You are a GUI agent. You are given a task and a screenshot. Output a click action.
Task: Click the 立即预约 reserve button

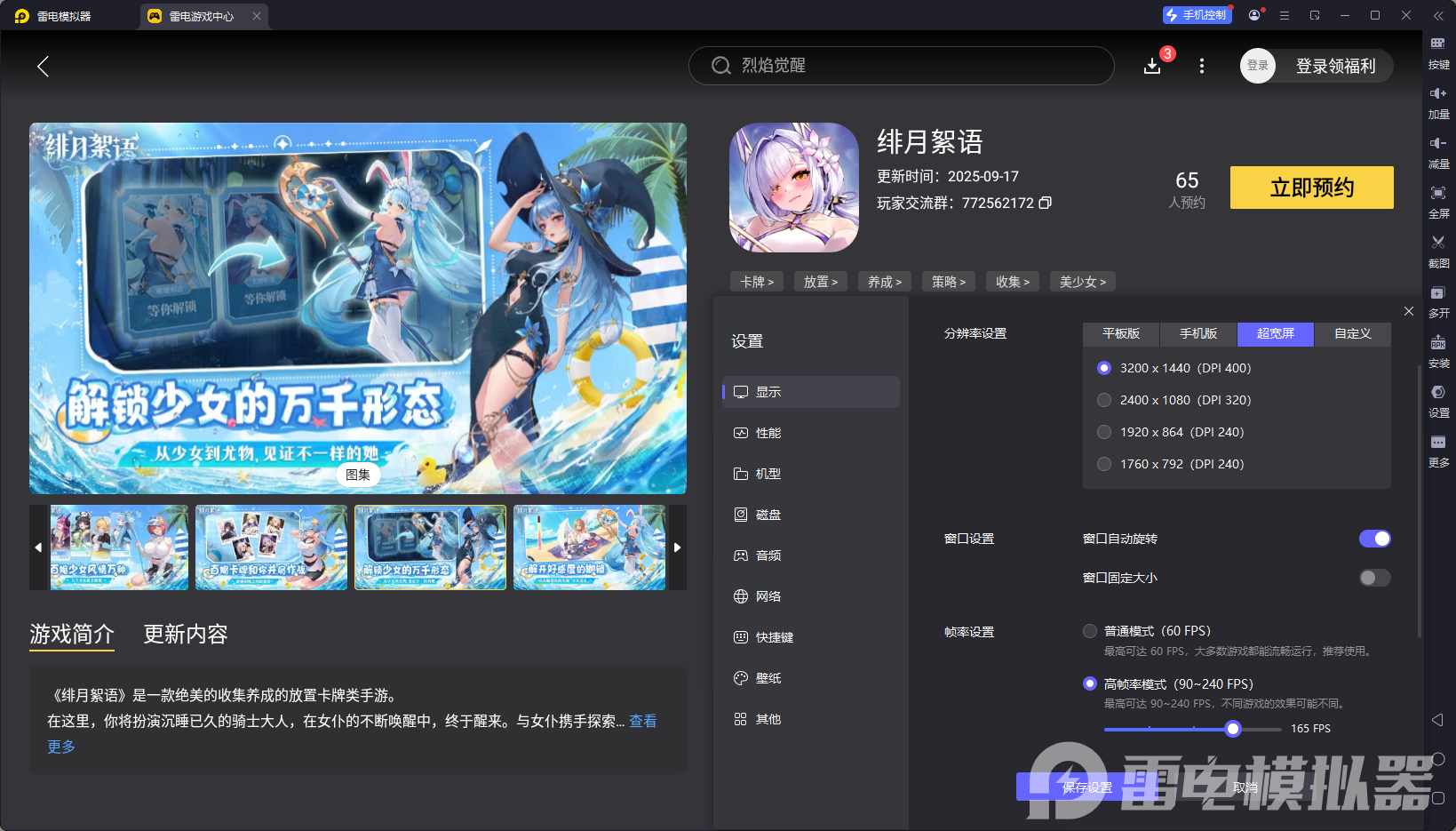(1310, 188)
